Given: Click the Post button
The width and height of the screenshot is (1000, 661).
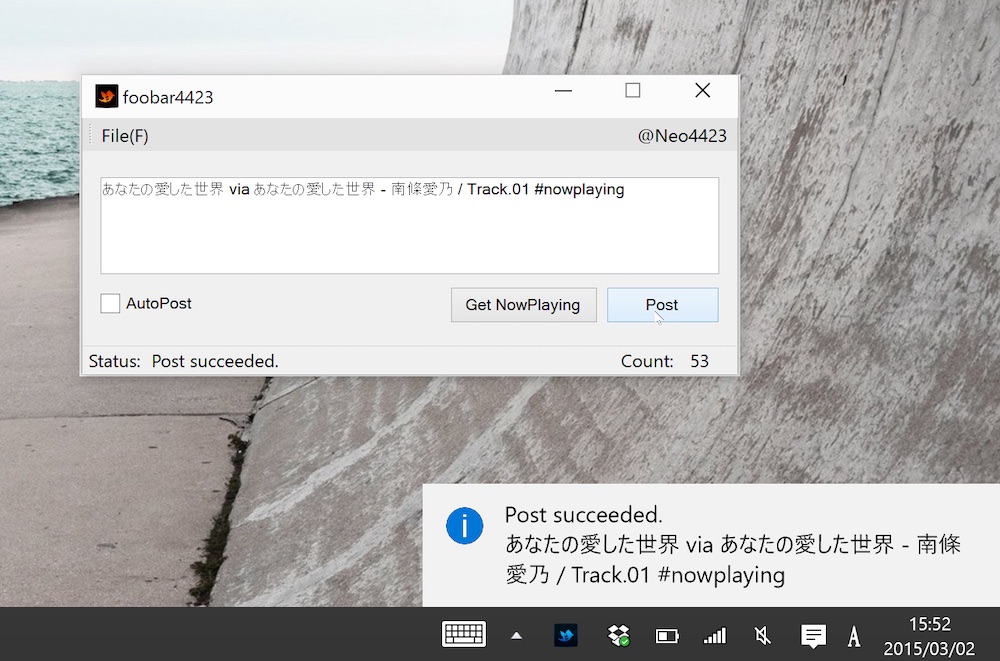Looking at the screenshot, I should (662, 305).
